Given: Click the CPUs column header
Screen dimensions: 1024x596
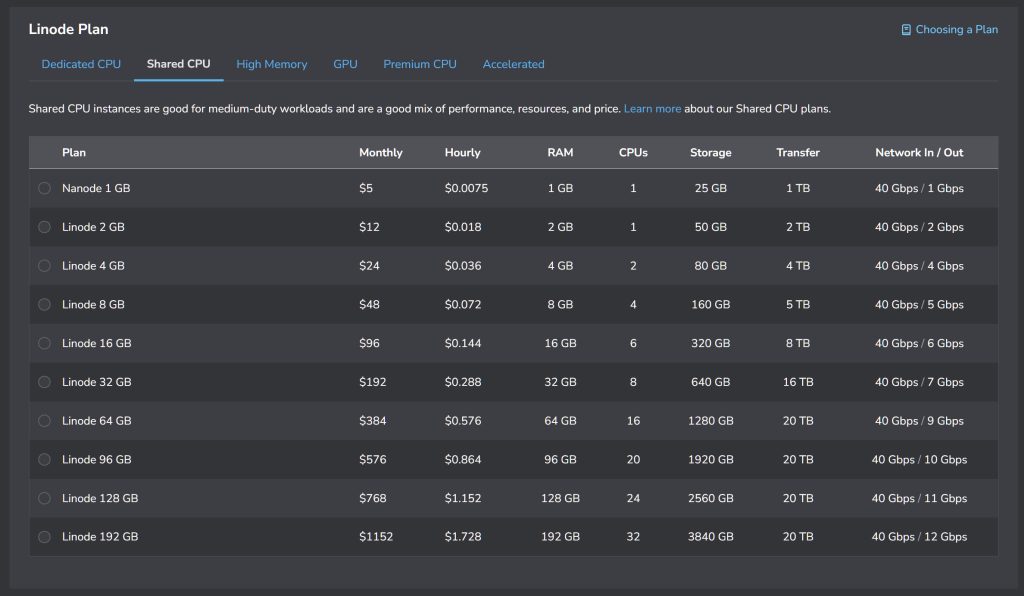Looking at the screenshot, I should [633, 152].
